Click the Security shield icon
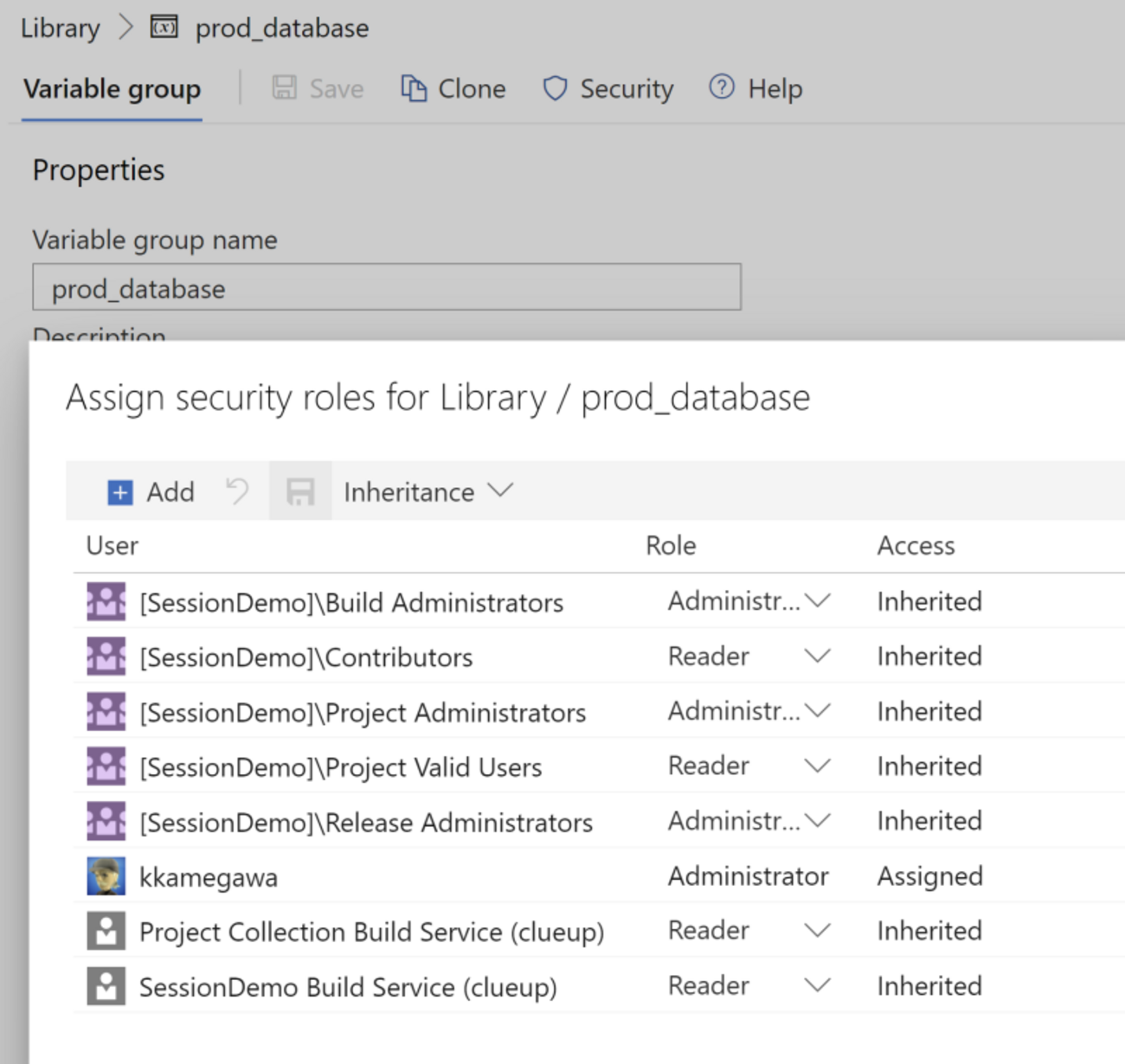This screenshot has height=1064, width=1125. [555, 88]
